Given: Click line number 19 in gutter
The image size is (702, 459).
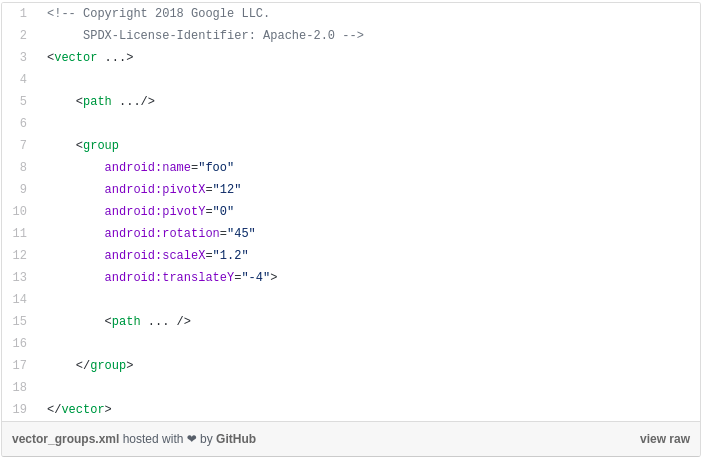Looking at the screenshot, I should click(20, 410).
